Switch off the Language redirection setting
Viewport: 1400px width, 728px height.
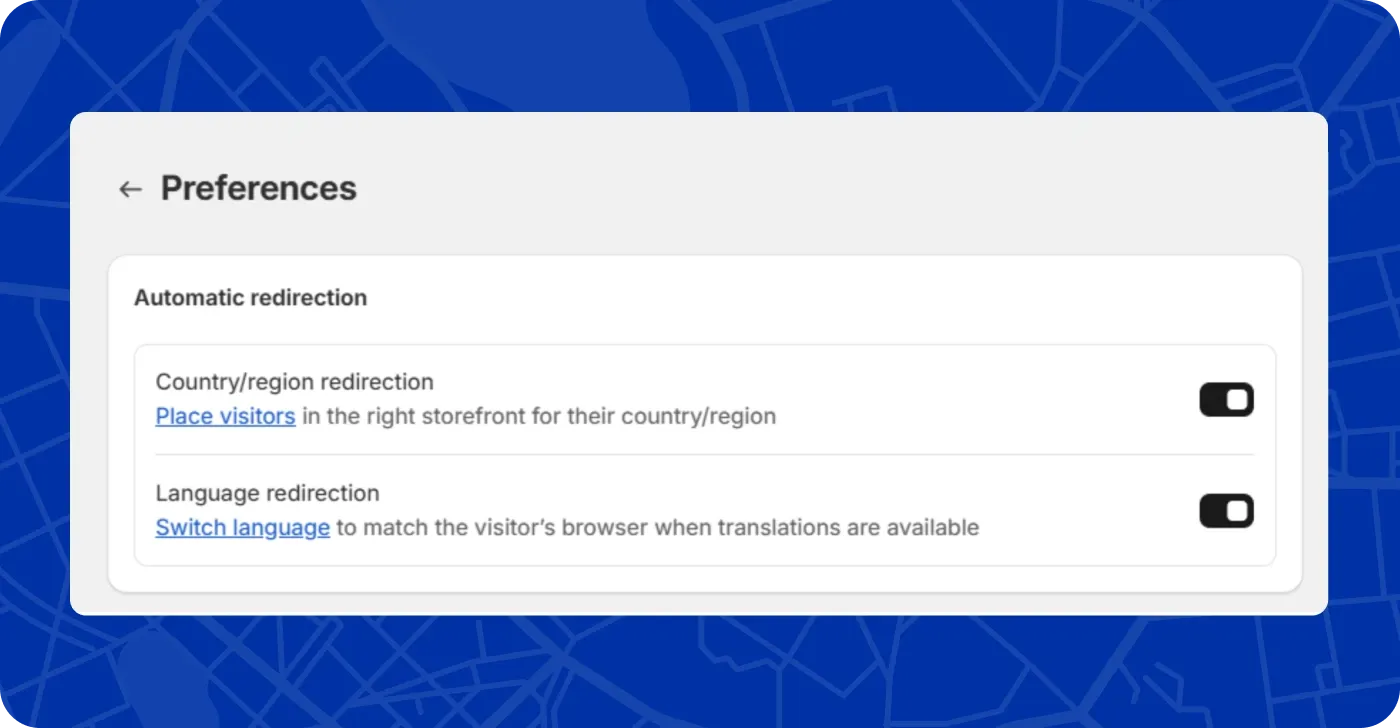(1226, 511)
